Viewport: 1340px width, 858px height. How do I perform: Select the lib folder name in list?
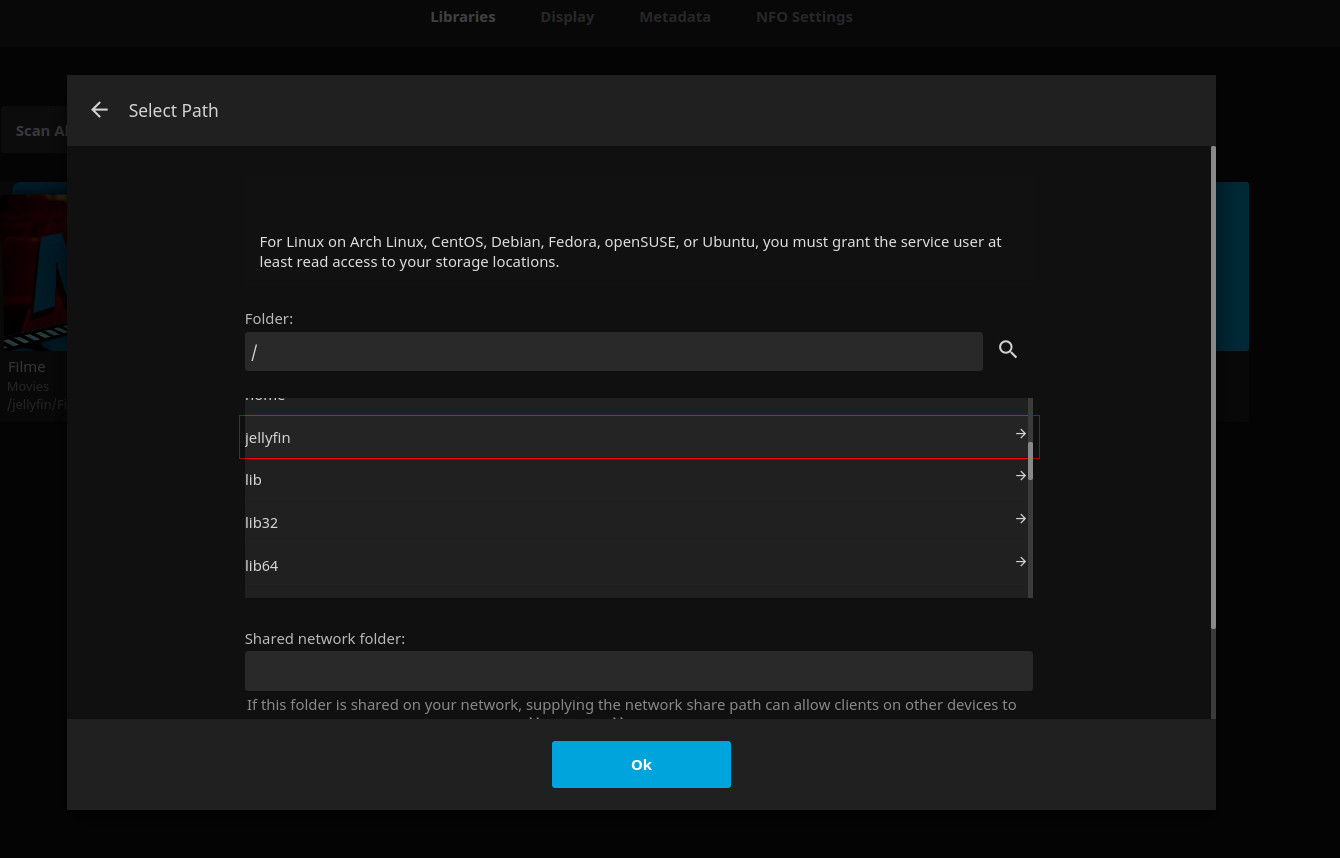[253, 480]
